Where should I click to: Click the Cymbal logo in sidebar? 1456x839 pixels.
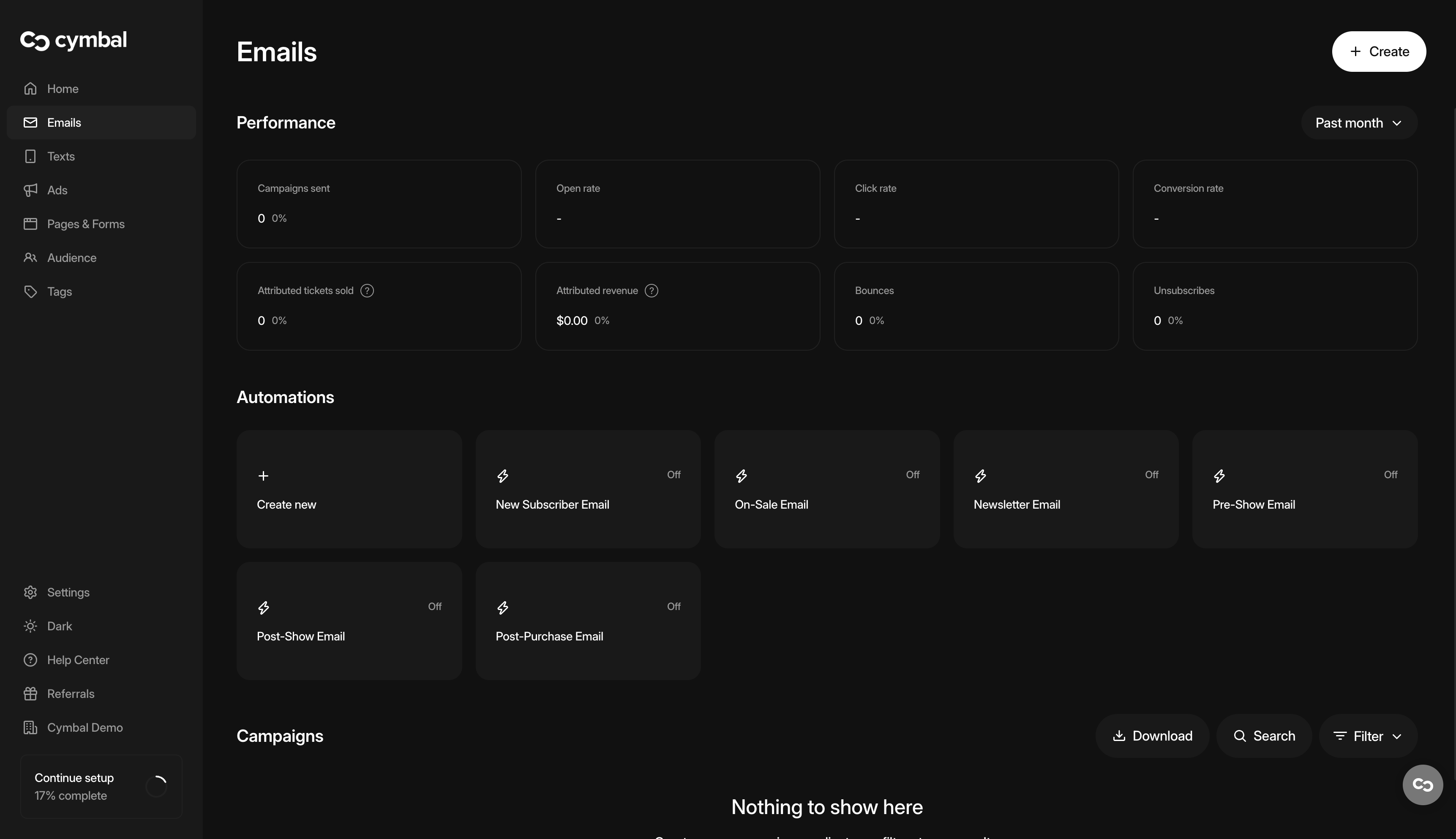point(73,40)
